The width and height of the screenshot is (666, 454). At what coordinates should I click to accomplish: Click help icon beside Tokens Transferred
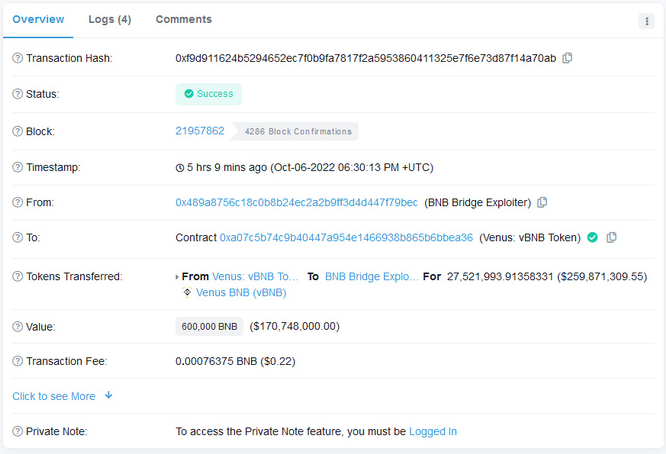(17, 276)
